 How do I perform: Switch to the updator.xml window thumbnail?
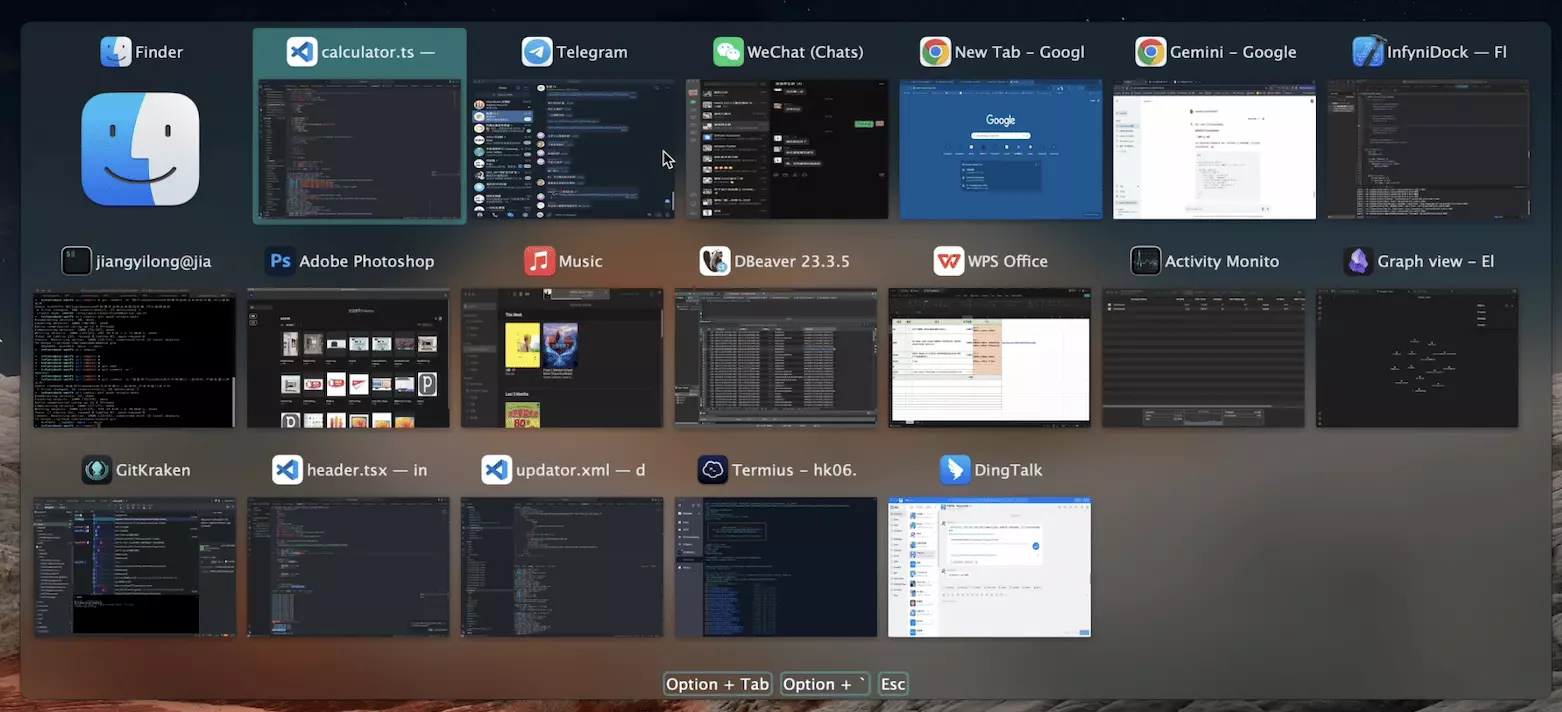(x=563, y=567)
